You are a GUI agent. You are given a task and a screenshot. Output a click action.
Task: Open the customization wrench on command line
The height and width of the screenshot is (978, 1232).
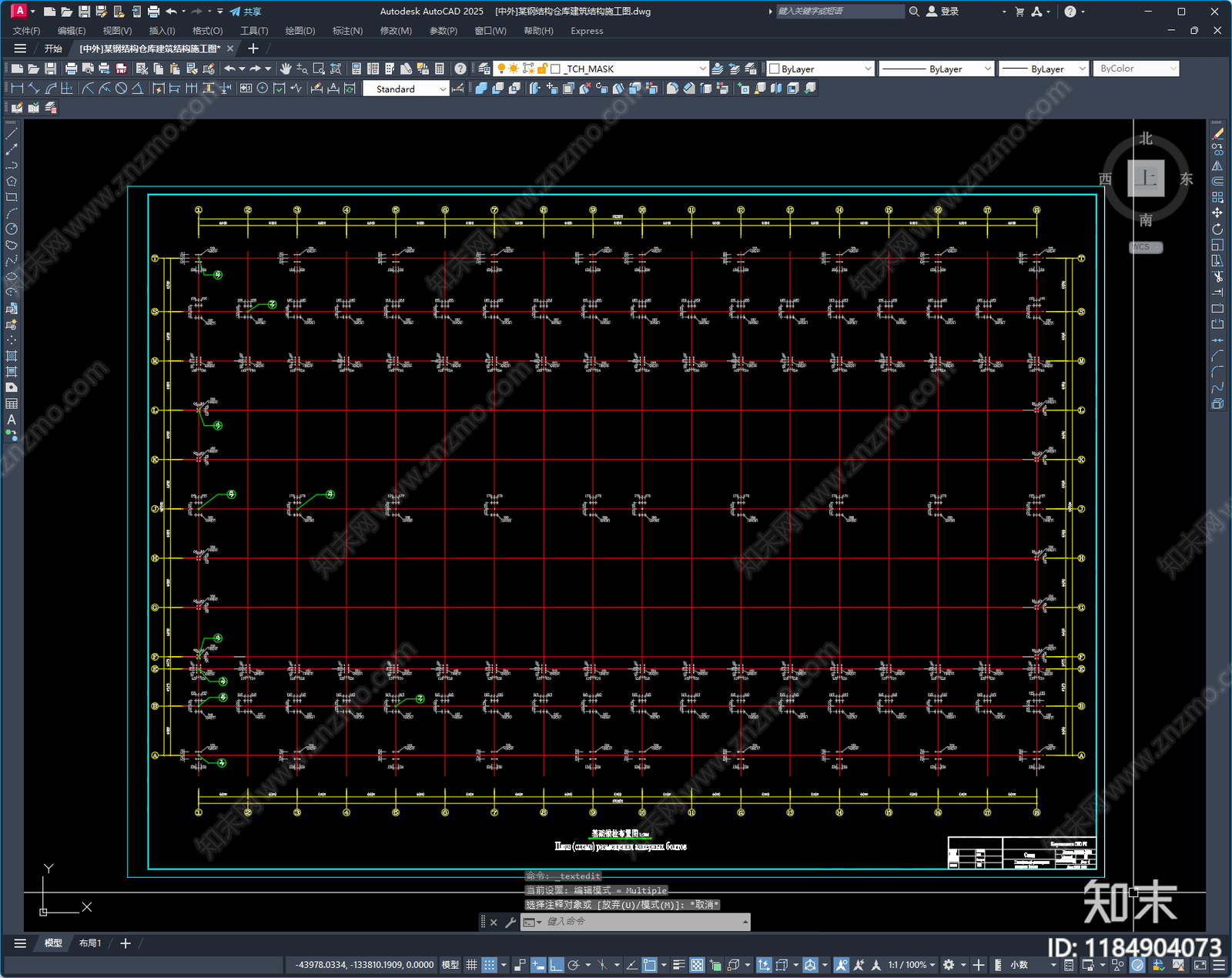510,922
